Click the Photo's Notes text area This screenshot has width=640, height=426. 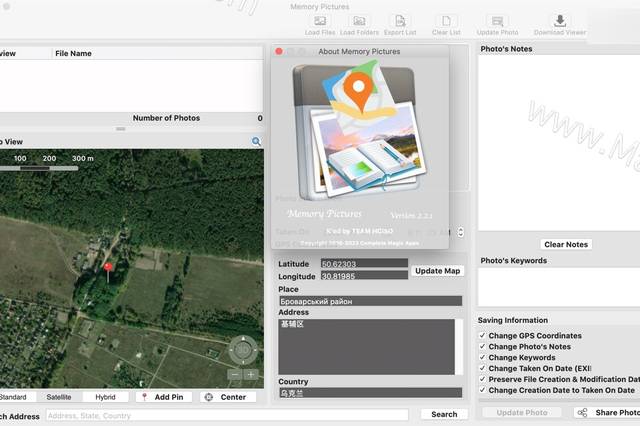coord(559,143)
